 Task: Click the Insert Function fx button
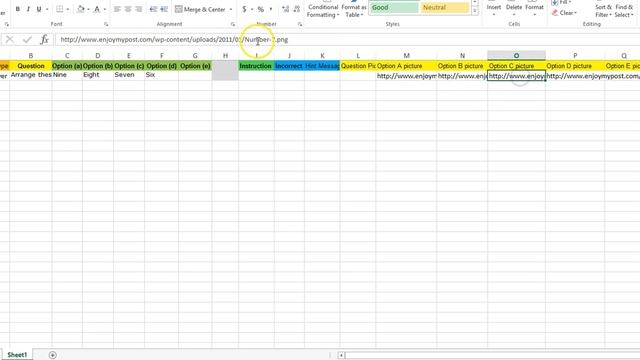44,40
